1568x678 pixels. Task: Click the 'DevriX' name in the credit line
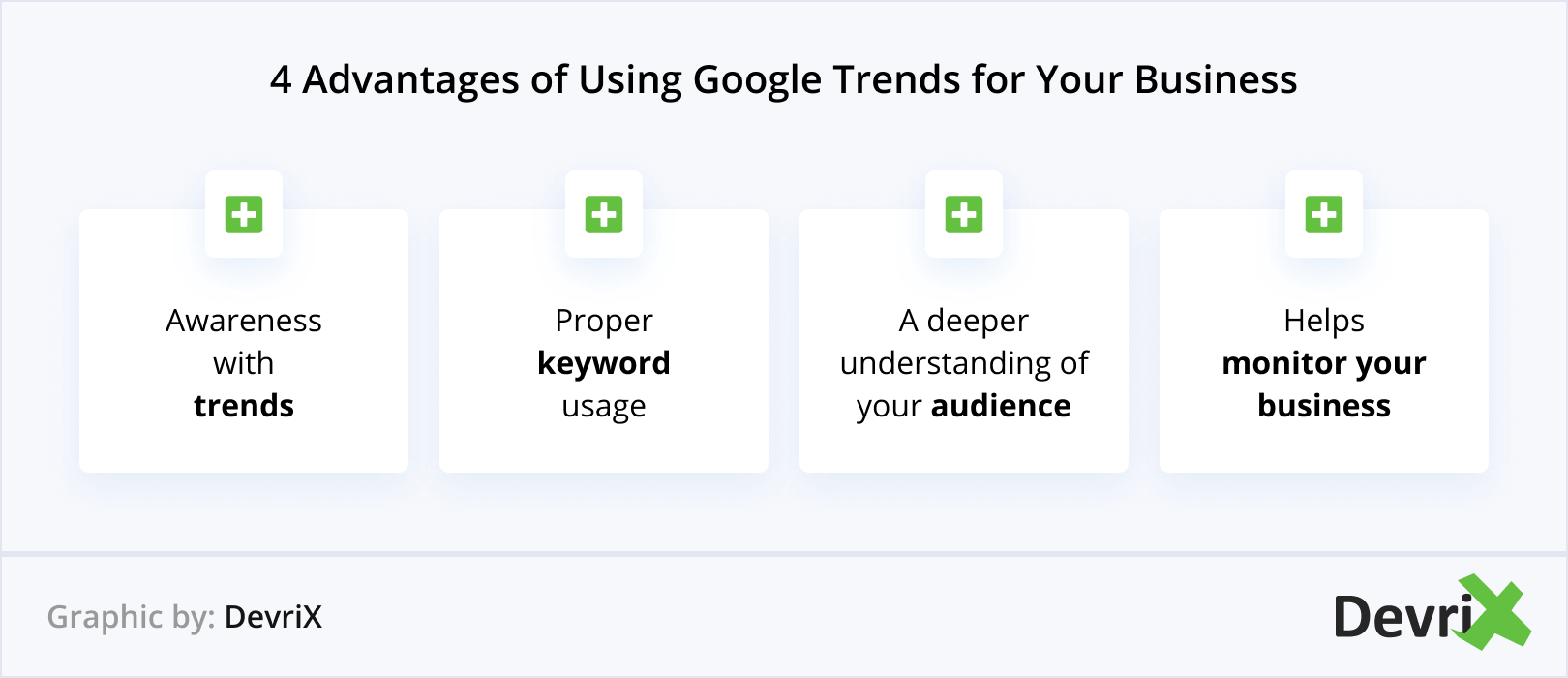[273, 617]
